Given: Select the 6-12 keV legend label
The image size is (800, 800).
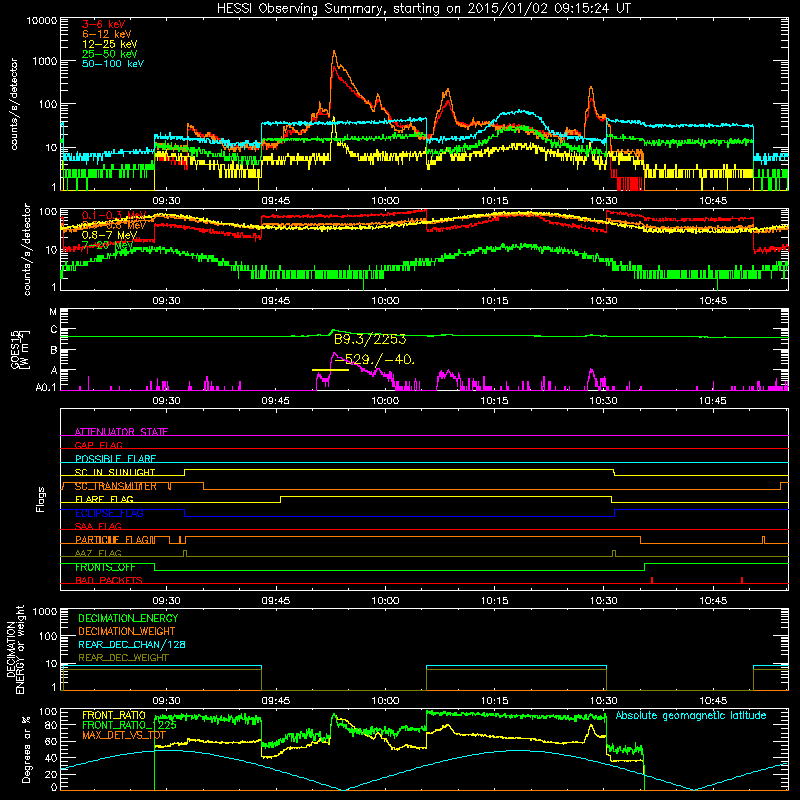Looking at the screenshot, I should (107, 34).
